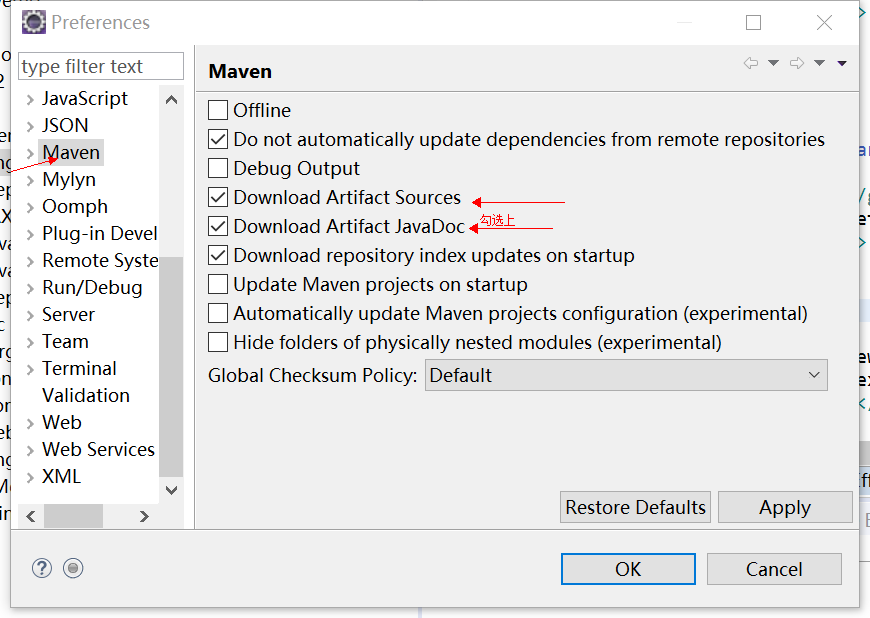
Task: Click the vertical scrollbar thumb in tree
Action: (171, 366)
